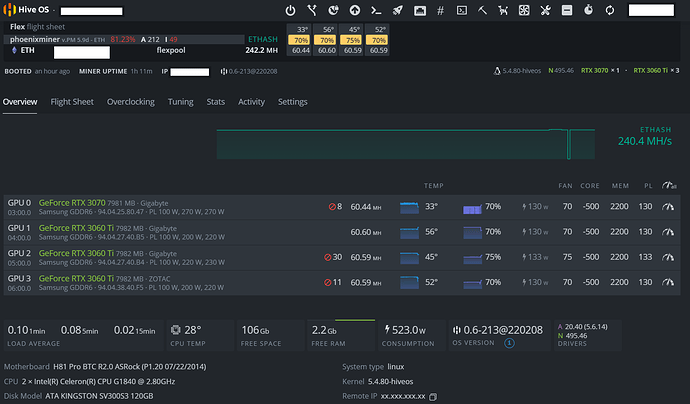This screenshot has height=404, width=690.
Task: Click GPU 1 GeForce RTX 3060 Ti name
Action: coord(76,228)
